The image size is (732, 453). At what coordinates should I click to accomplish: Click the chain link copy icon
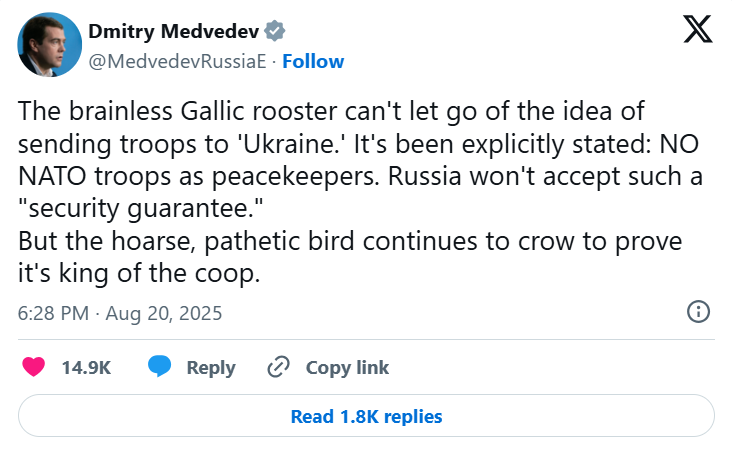pyautogui.click(x=278, y=367)
